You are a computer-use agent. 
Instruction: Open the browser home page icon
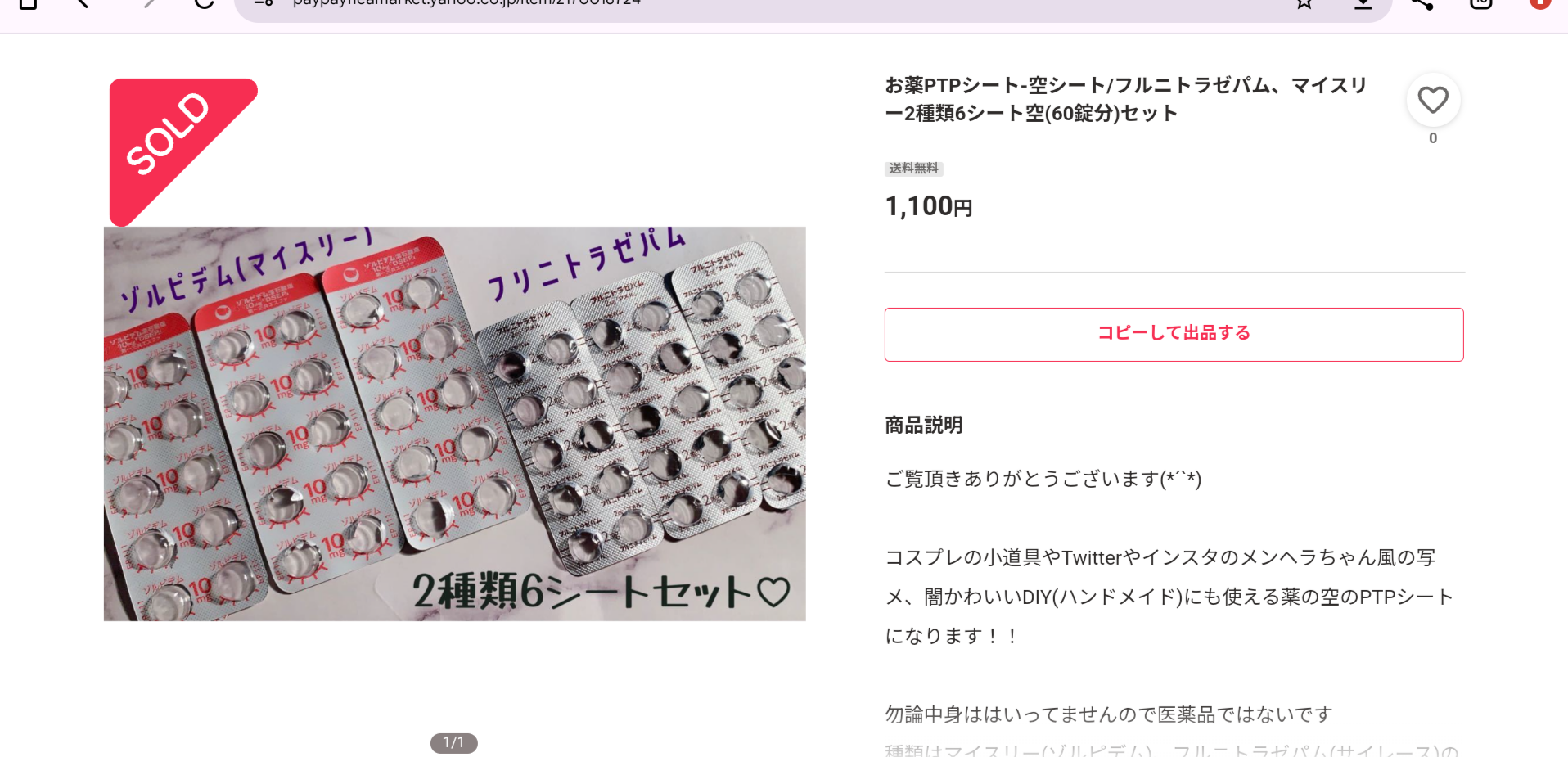[x=28, y=3]
